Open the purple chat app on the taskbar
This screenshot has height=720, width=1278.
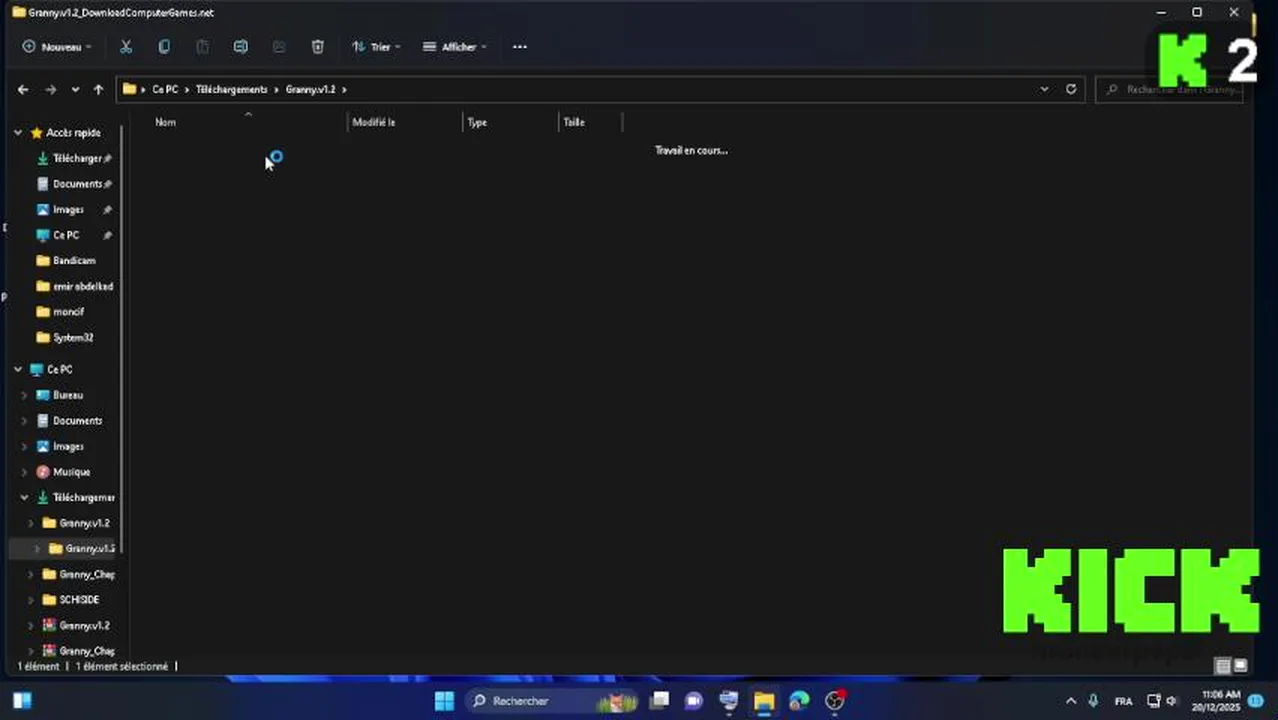pyautogui.click(x=694, y=701)
